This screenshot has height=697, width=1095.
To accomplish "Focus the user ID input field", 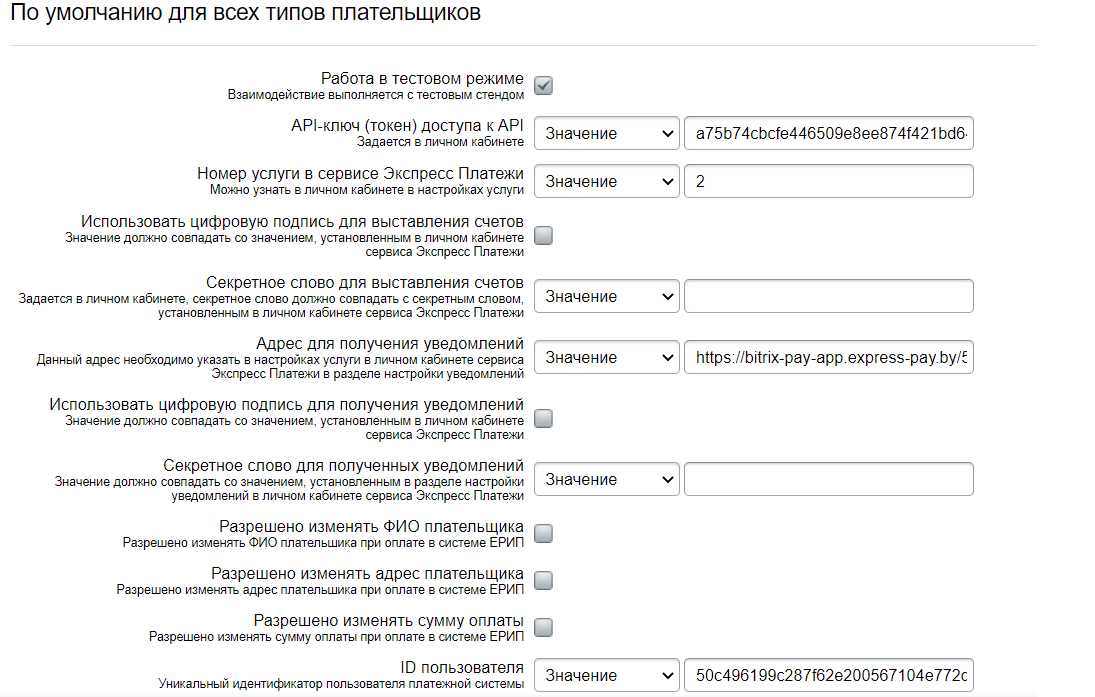I will [x=828, y=675].
